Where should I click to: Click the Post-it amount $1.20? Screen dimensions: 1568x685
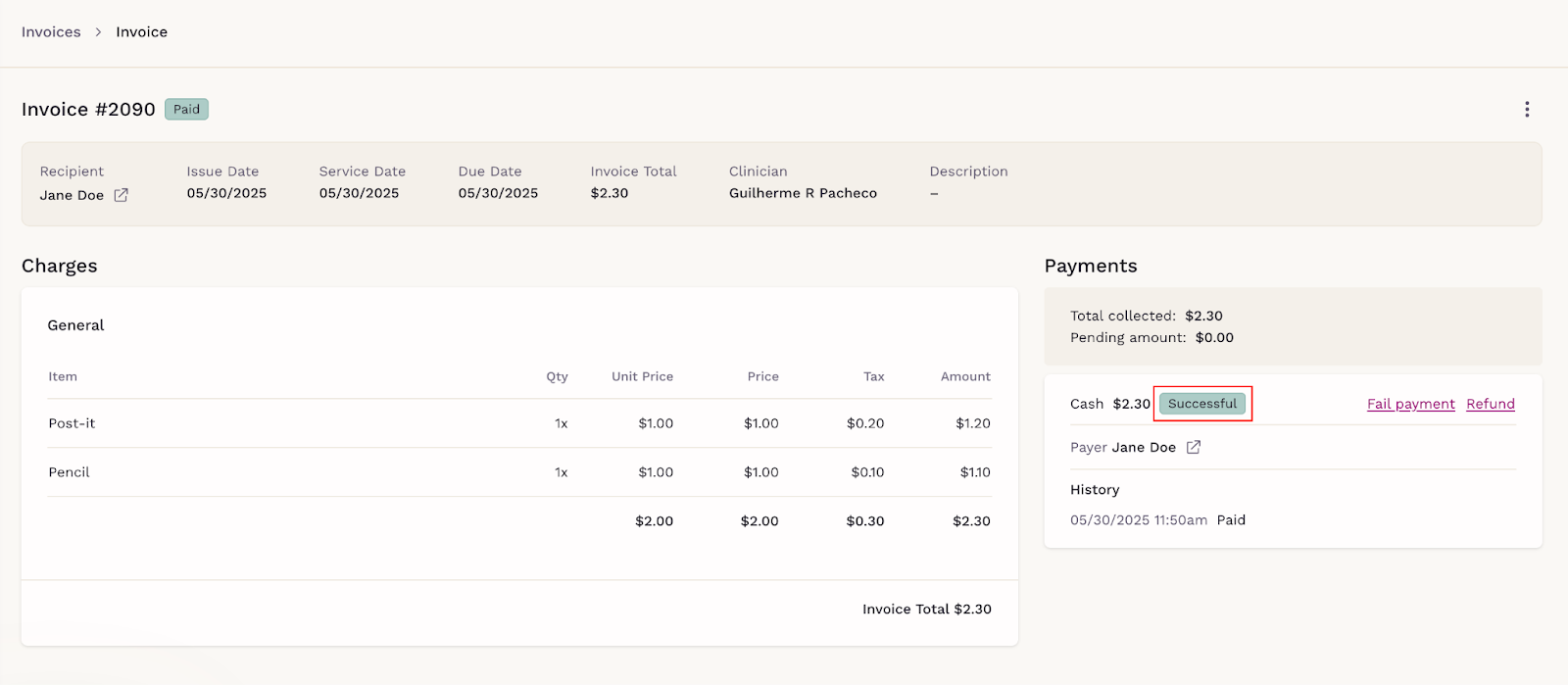[x=973, y=423]
